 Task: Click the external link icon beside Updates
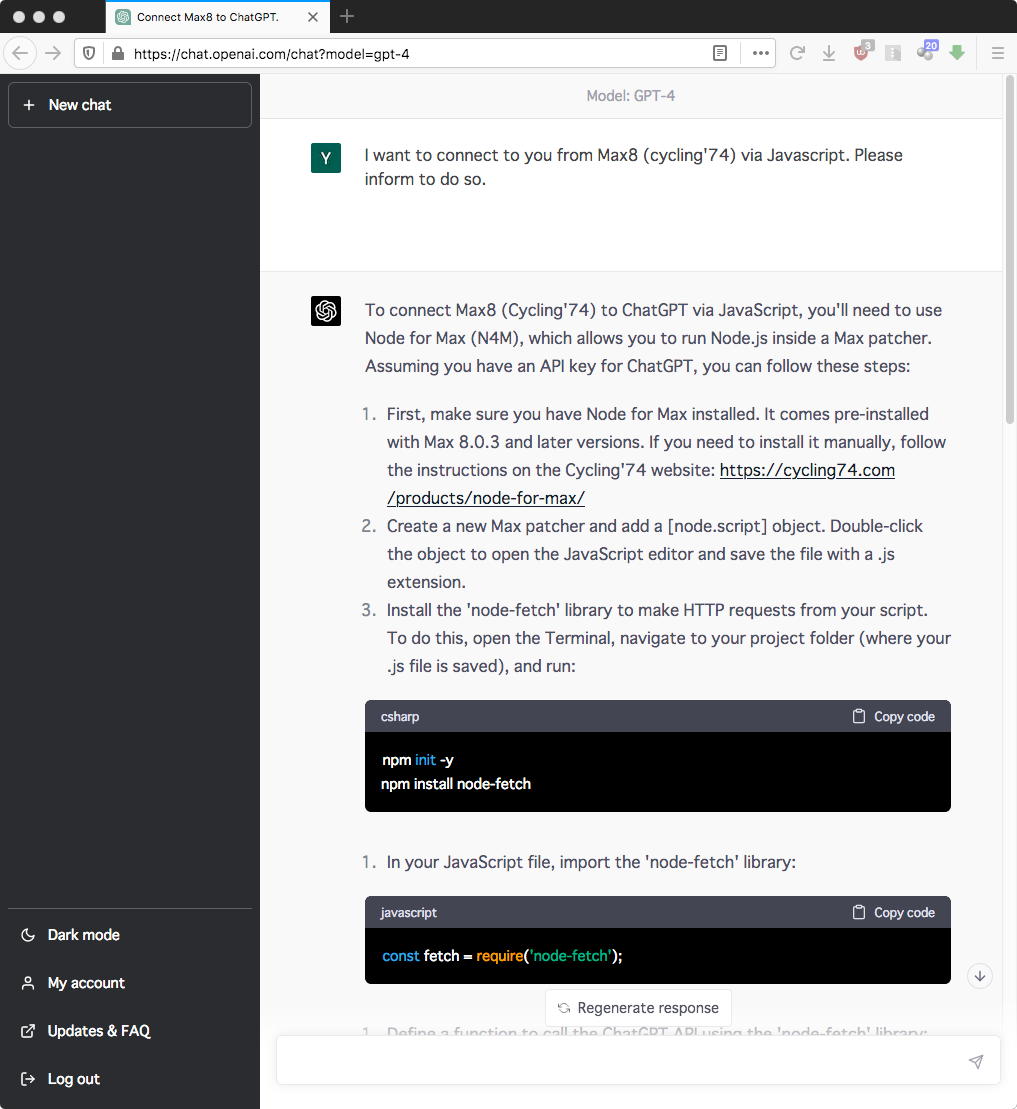click(28, 1031)
